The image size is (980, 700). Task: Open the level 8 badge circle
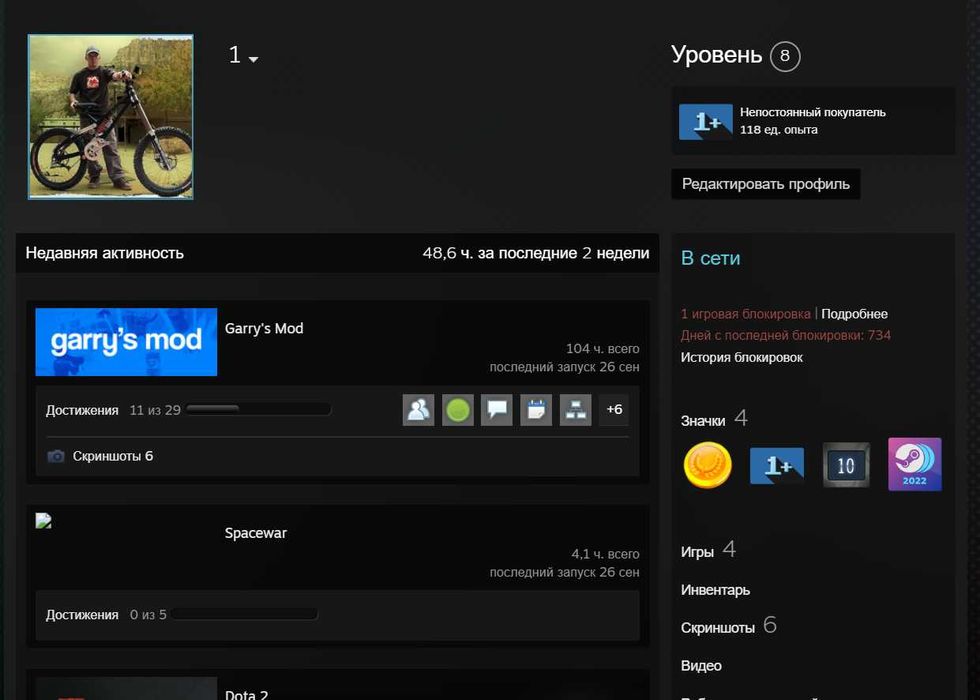pos(785,56)
